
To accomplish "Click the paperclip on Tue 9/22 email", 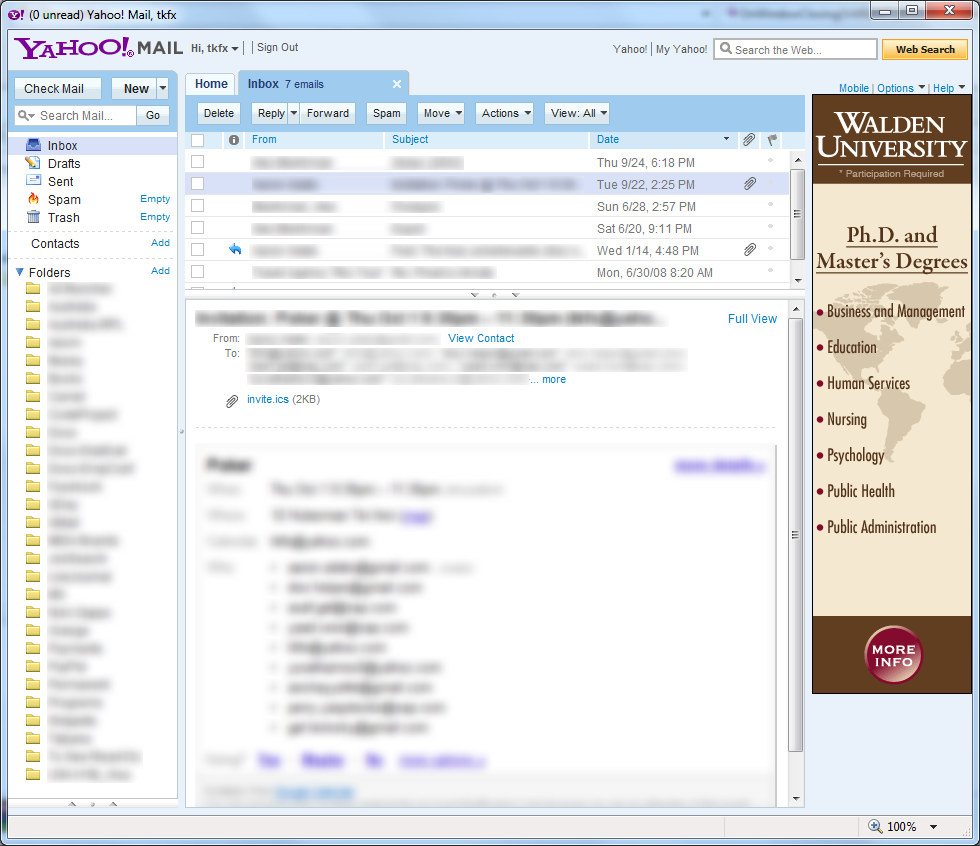I will (x=750, y=184).
